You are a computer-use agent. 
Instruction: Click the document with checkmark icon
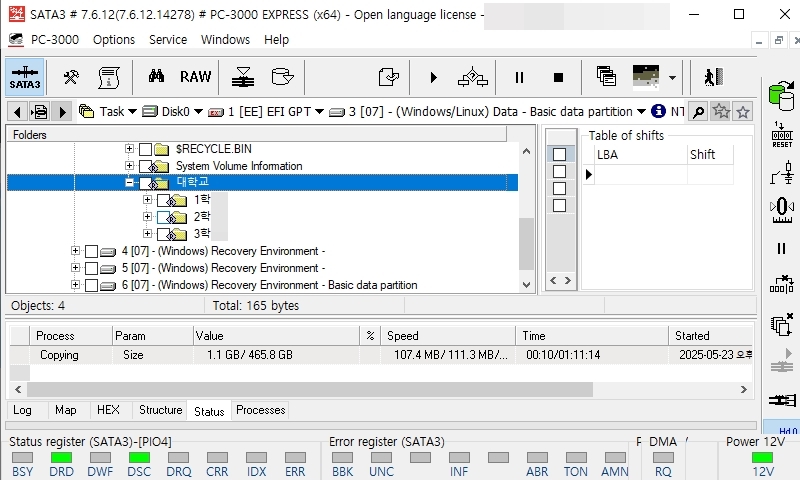coord(389,77)
